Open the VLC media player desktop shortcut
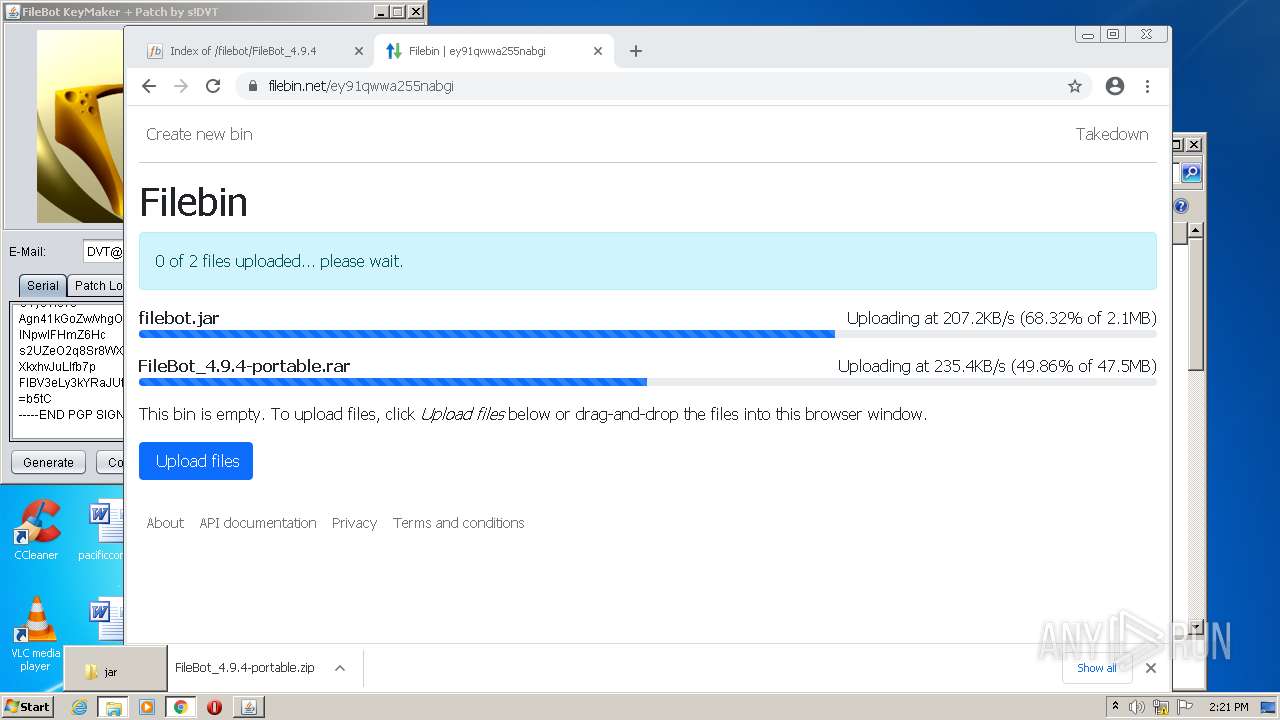 pyautogui.click(x=36, y=634)
